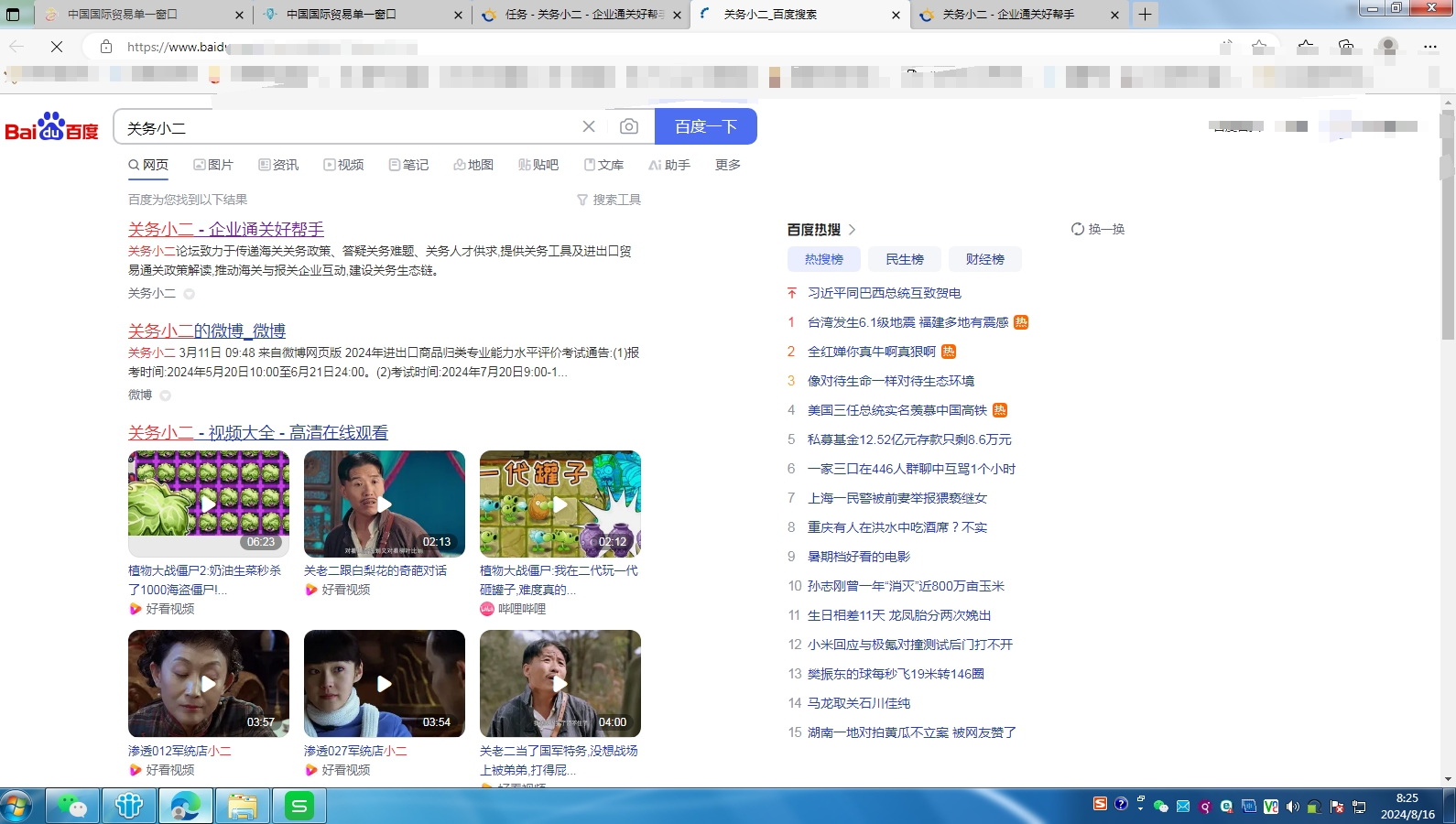This screenshot has width=1456, height=824.
Task: Open result 关务小二 - 企业通关好帮手
Action: point(226,229)
